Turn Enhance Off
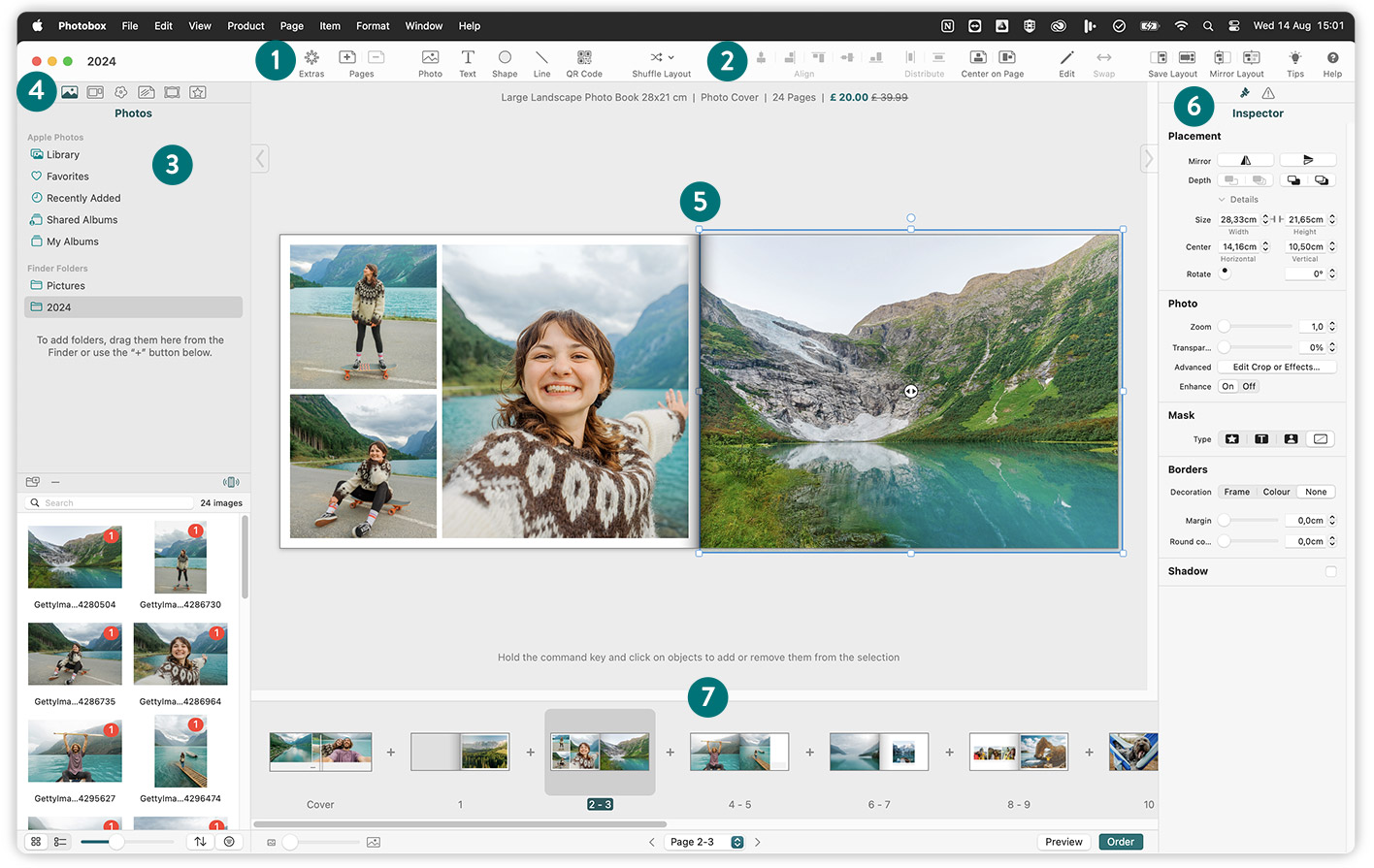 click(1249, 386)
